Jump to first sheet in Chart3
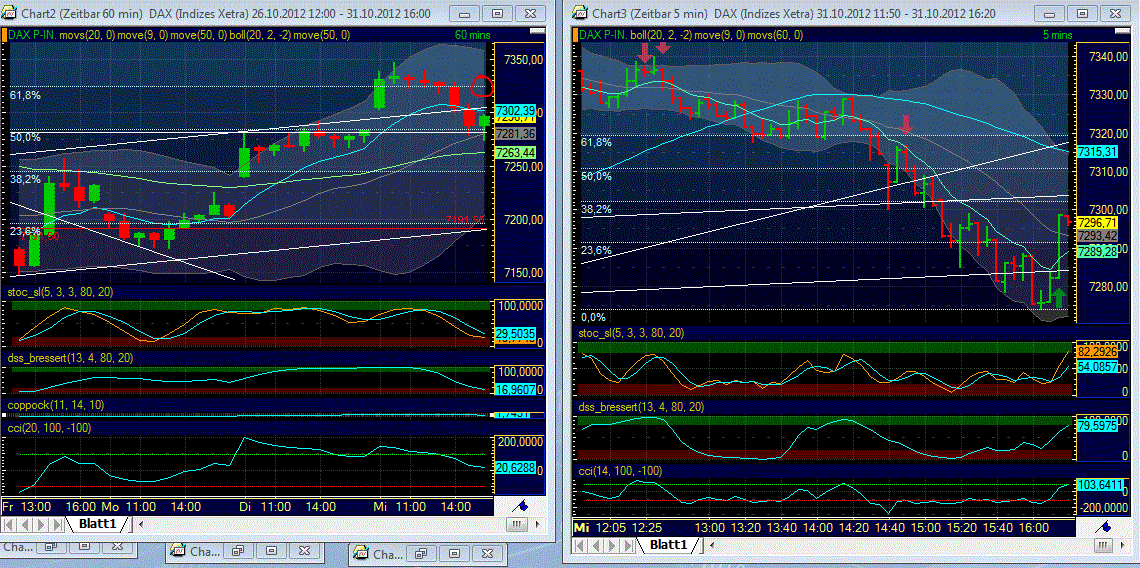The width and height of the screenshot is (1140, 568). pos(580,544)
